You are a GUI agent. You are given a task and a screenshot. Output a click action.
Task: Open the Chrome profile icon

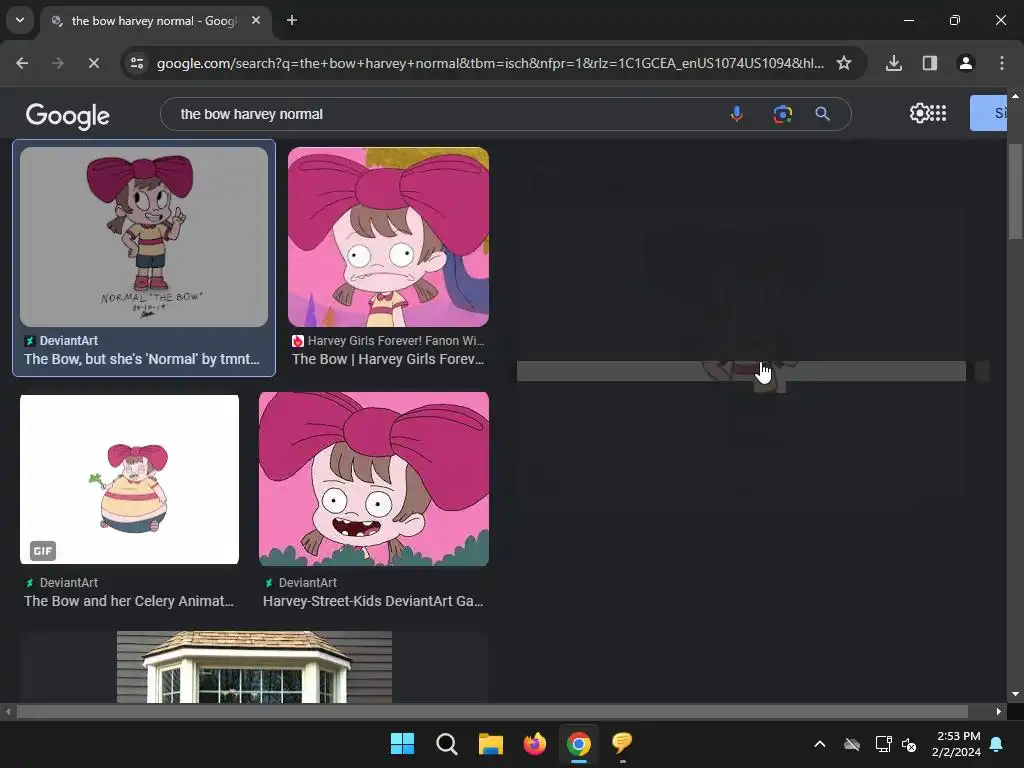(965, 63)
